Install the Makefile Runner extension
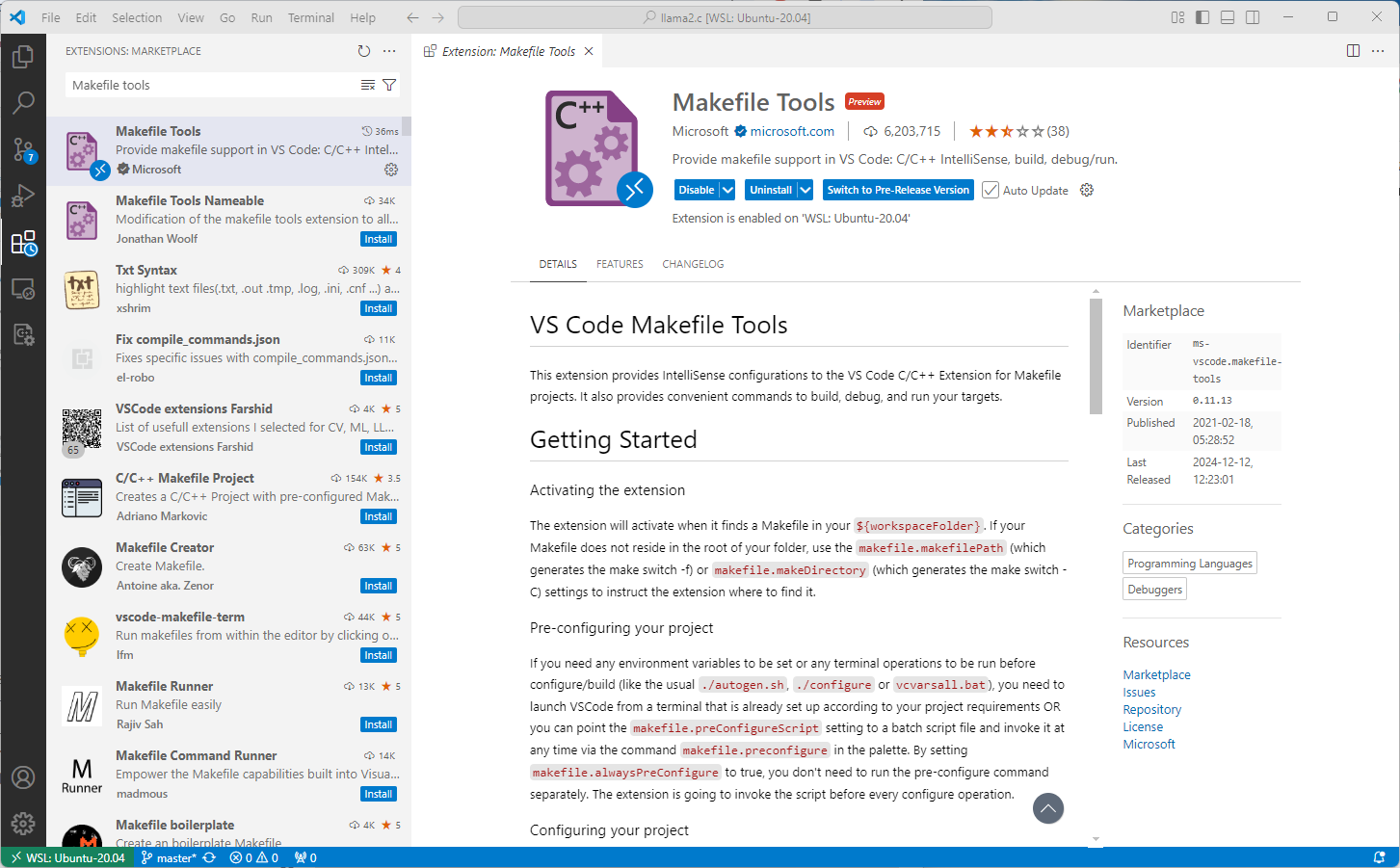The width and height of the screenshot is (1400, 868). click(379, 724)
